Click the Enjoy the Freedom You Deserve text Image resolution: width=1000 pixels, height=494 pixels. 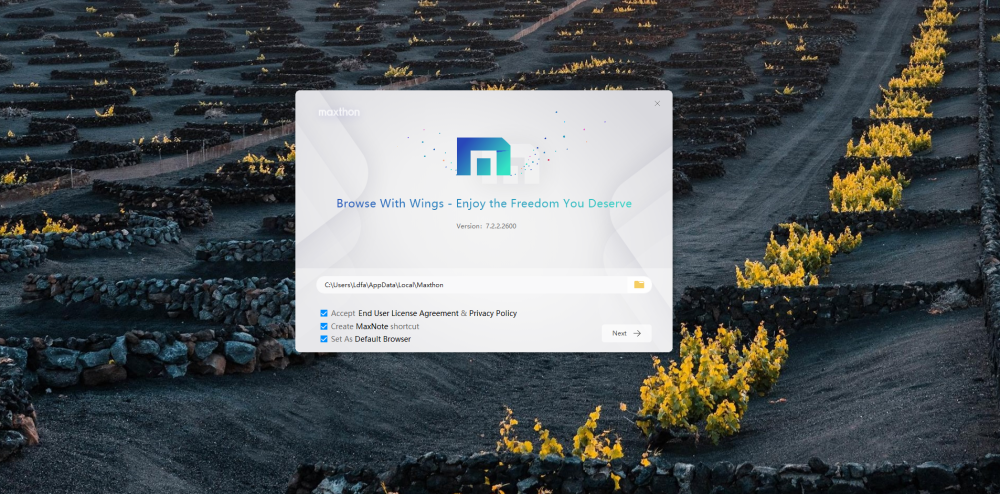[543, 203]
